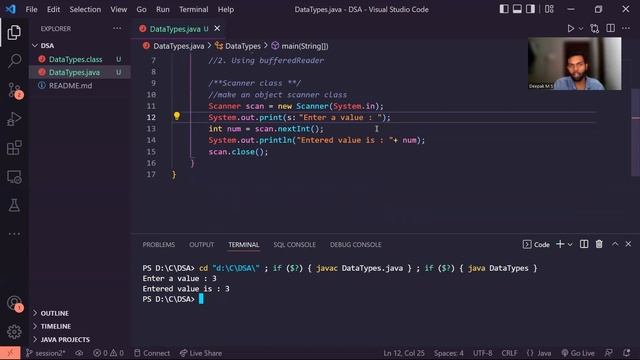This screenshot has height=360, width=640.
Task: Open the Search view in activity bar
Action: click(x=14, y=61)
